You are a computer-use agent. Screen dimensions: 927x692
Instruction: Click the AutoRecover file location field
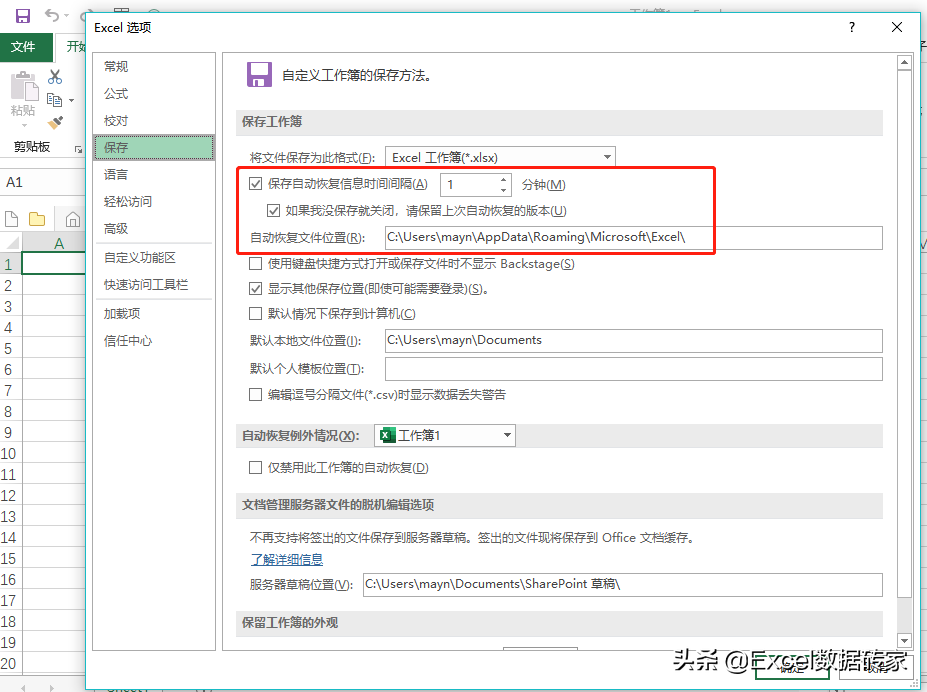(x=634, y=238)
